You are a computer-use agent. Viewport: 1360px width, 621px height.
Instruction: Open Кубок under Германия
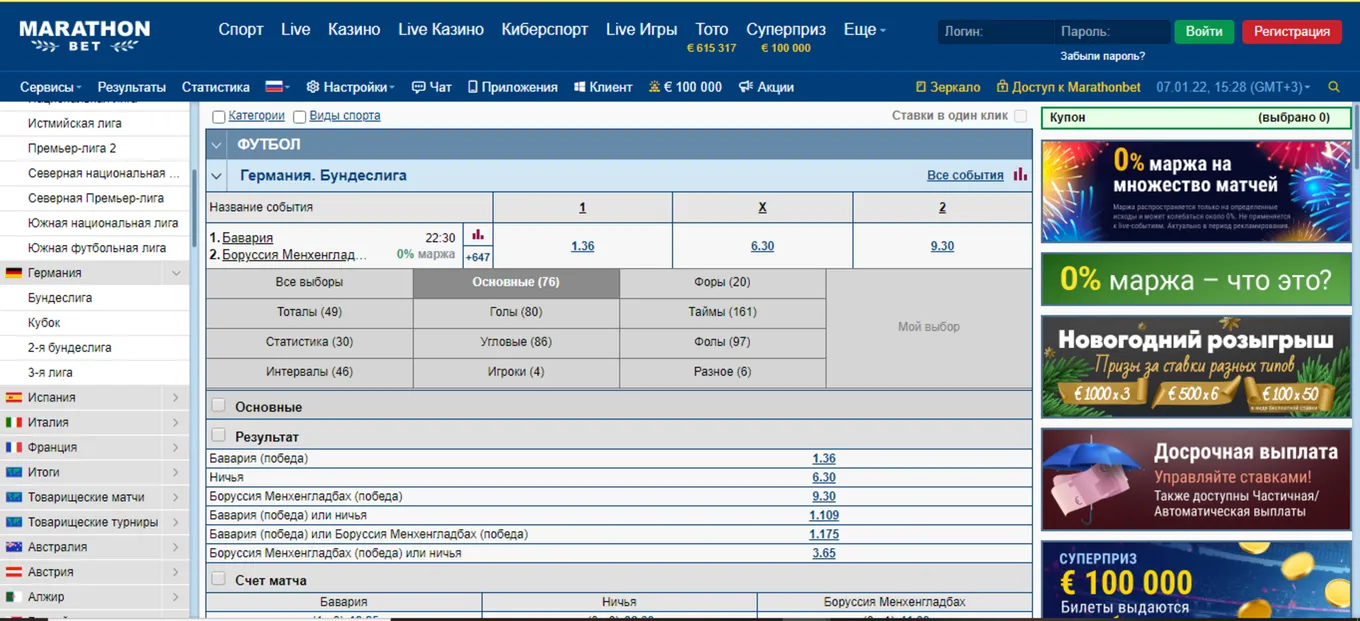(44, 323)
